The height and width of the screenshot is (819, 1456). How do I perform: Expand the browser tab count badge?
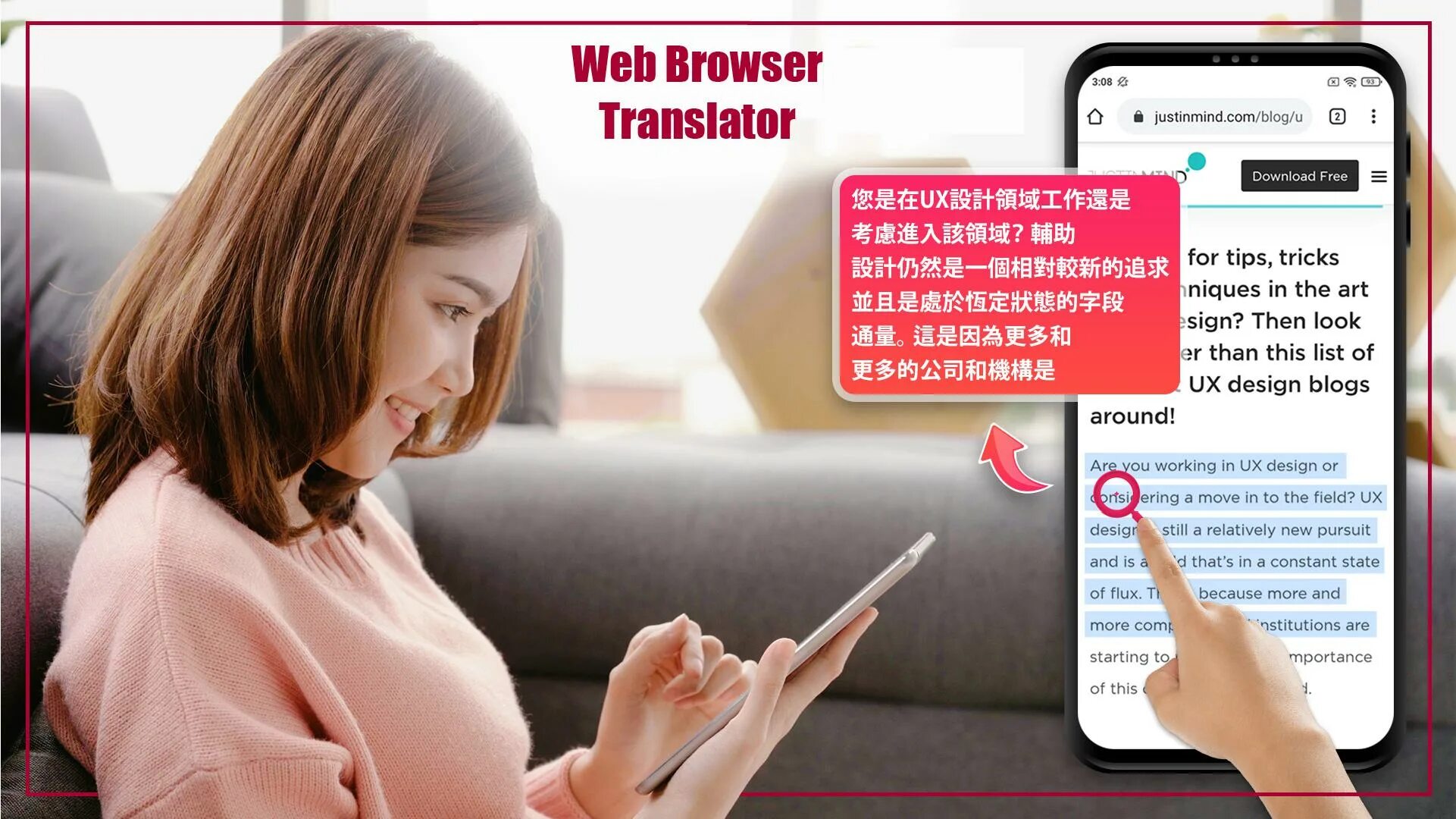pos(1339,117)
